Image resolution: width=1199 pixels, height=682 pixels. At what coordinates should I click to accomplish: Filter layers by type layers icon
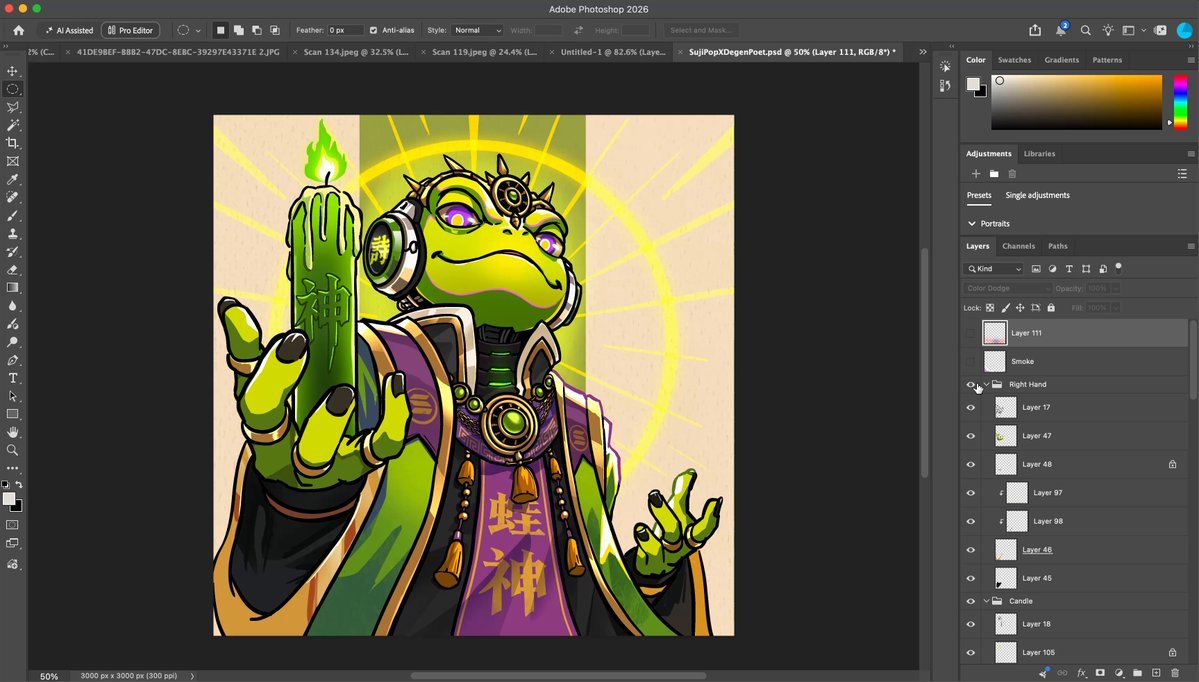tap(1069, 269)
